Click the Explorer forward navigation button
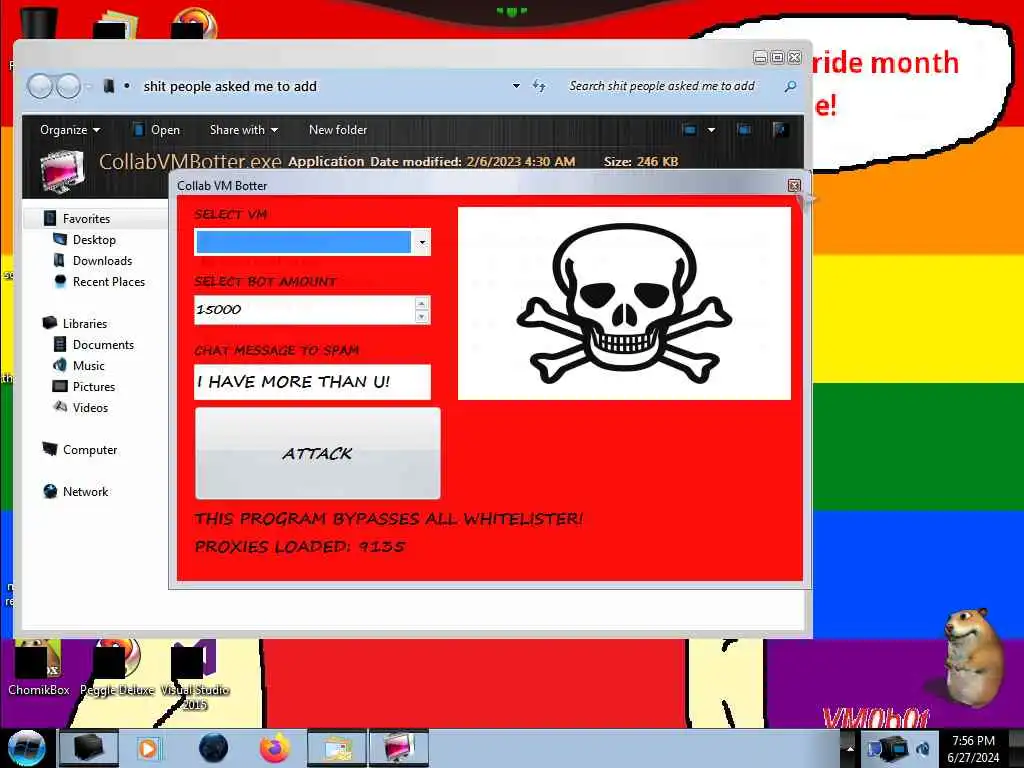 (68, 86)
